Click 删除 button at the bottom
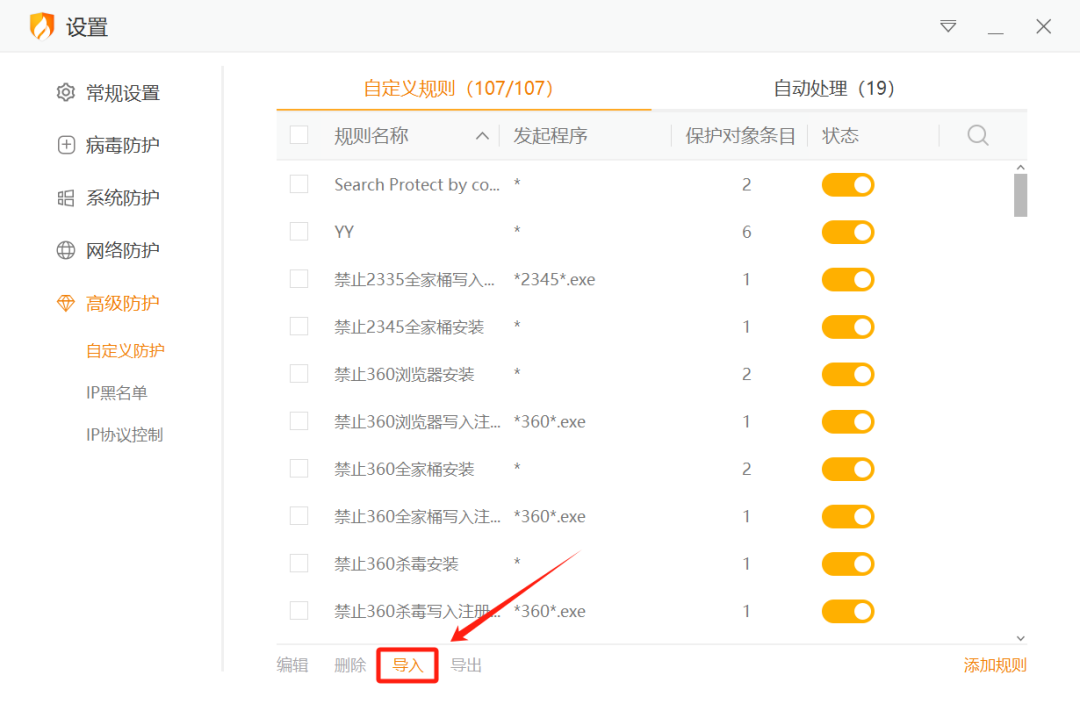 coord(350,665)
